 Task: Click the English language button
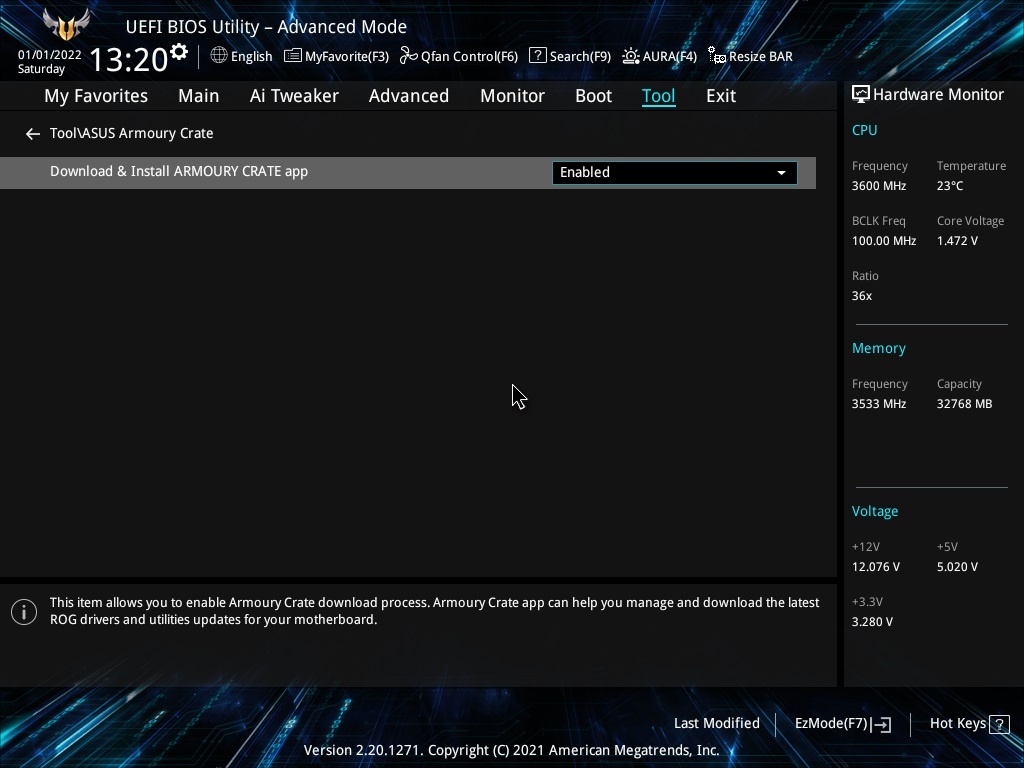click(x=251, y=56)
